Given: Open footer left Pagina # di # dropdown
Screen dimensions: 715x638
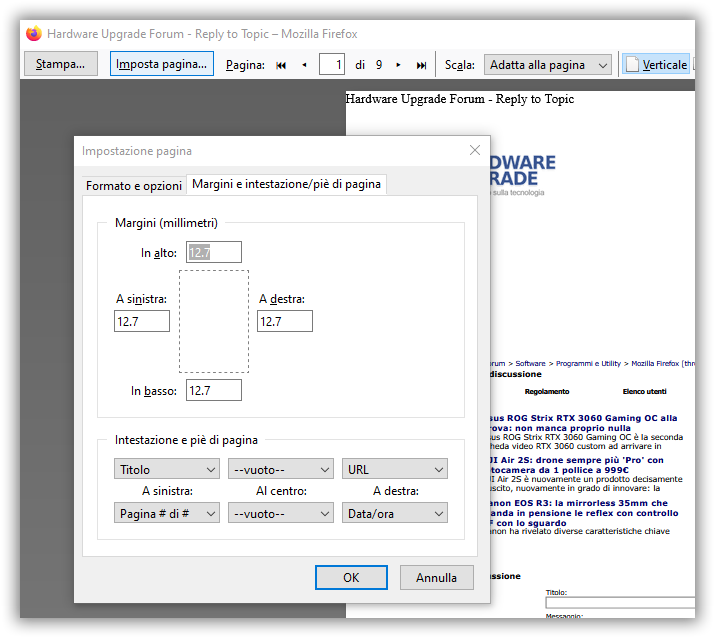Looking at the screenshot, I should tap(167, 513).
